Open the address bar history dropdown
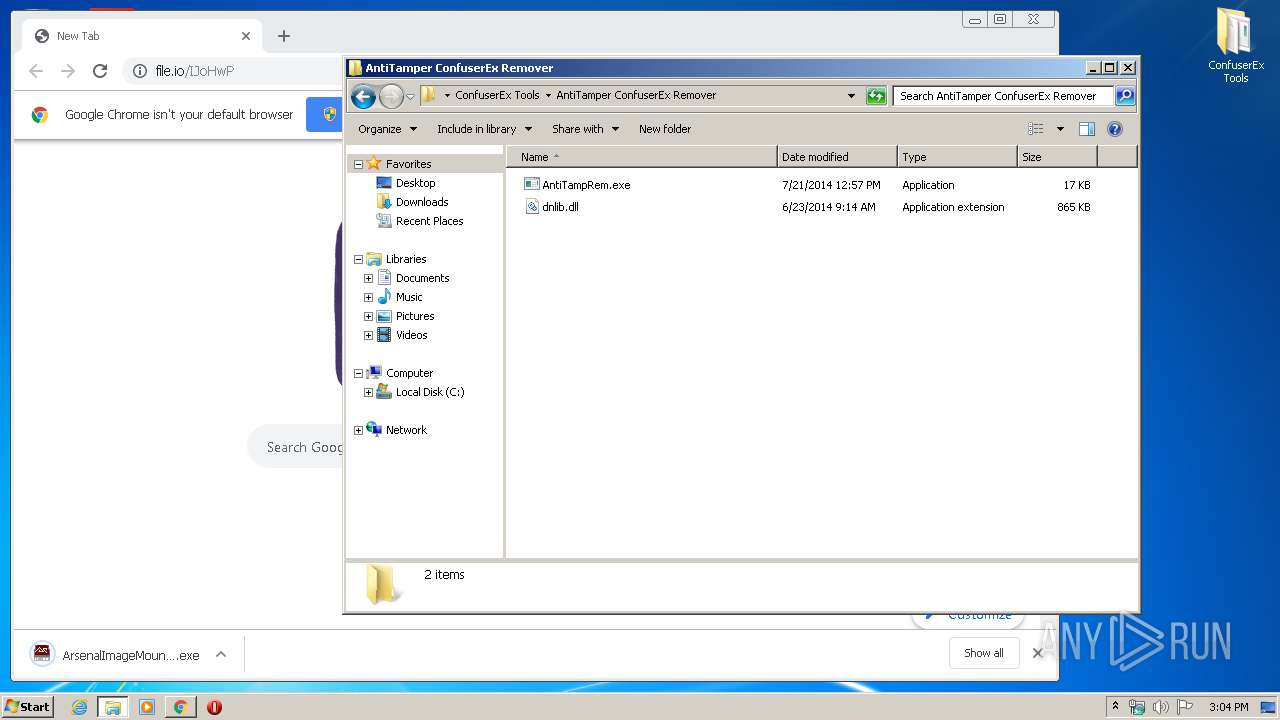The image size is (1280, 720). click(x=851, y=96)
